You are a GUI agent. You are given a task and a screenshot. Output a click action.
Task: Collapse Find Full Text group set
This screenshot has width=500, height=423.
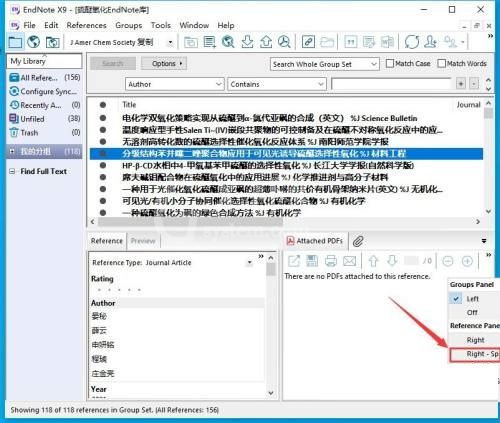click(x=12, y=171)
